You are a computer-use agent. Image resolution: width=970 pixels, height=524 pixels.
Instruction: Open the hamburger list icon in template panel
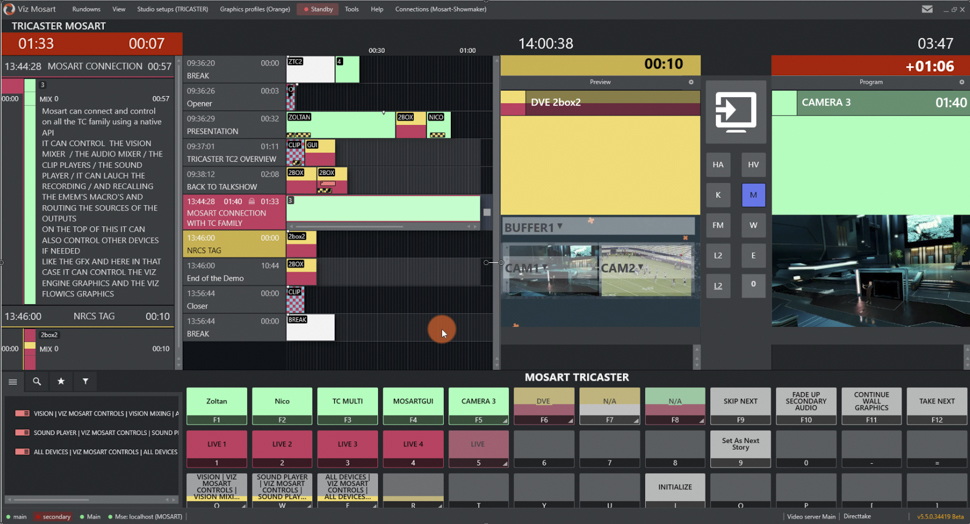tap(12, 382)
